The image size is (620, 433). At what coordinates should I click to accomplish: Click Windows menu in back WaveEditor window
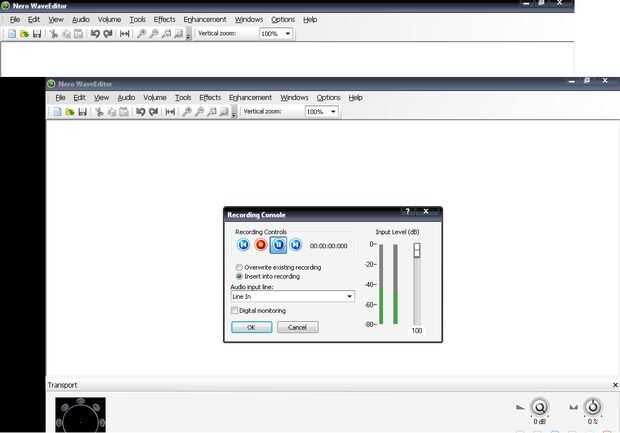249,19
